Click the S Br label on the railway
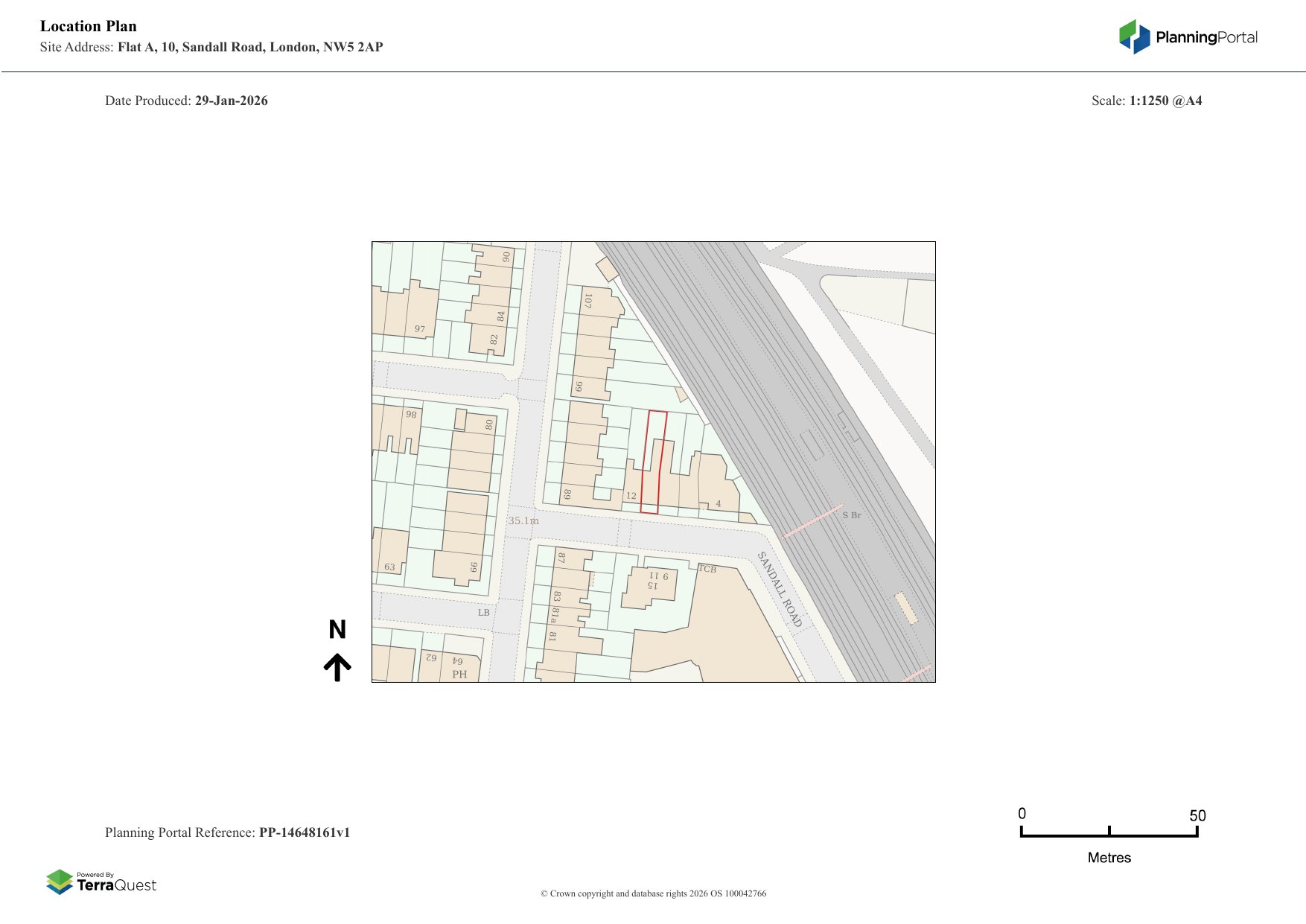This screenshot has width=1306, height=924. pyautogui.click(x=852, y=515)
